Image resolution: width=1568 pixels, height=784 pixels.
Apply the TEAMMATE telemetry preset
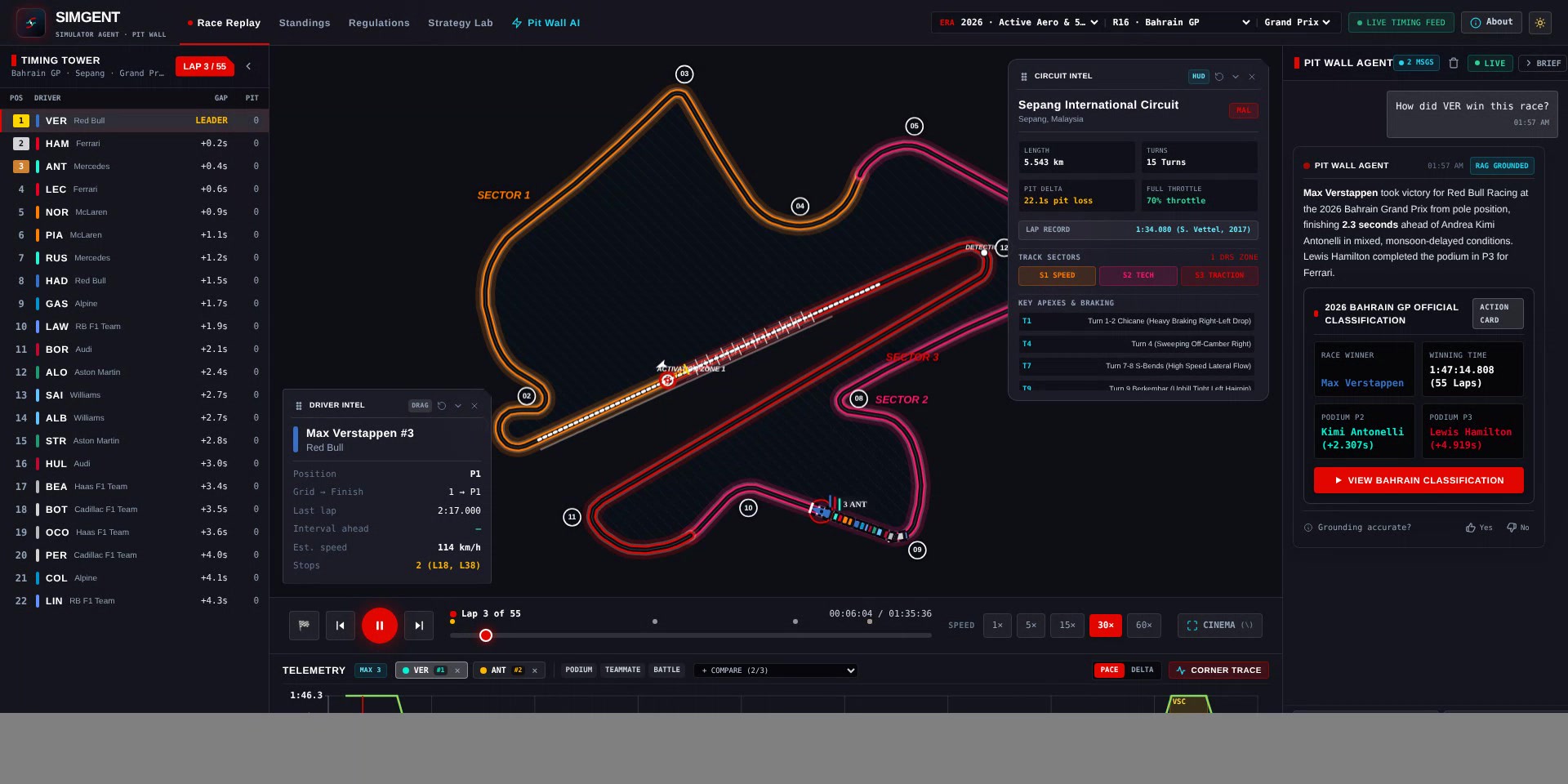click(623, 670)
